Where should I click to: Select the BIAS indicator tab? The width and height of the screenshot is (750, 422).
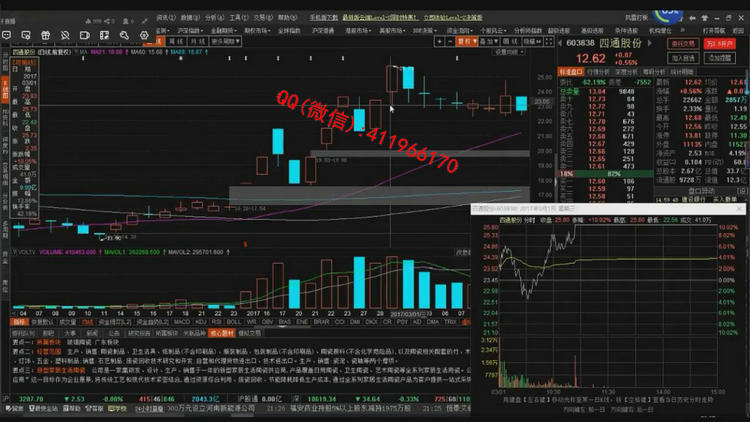pyautogui.click(x=285, y=322)
